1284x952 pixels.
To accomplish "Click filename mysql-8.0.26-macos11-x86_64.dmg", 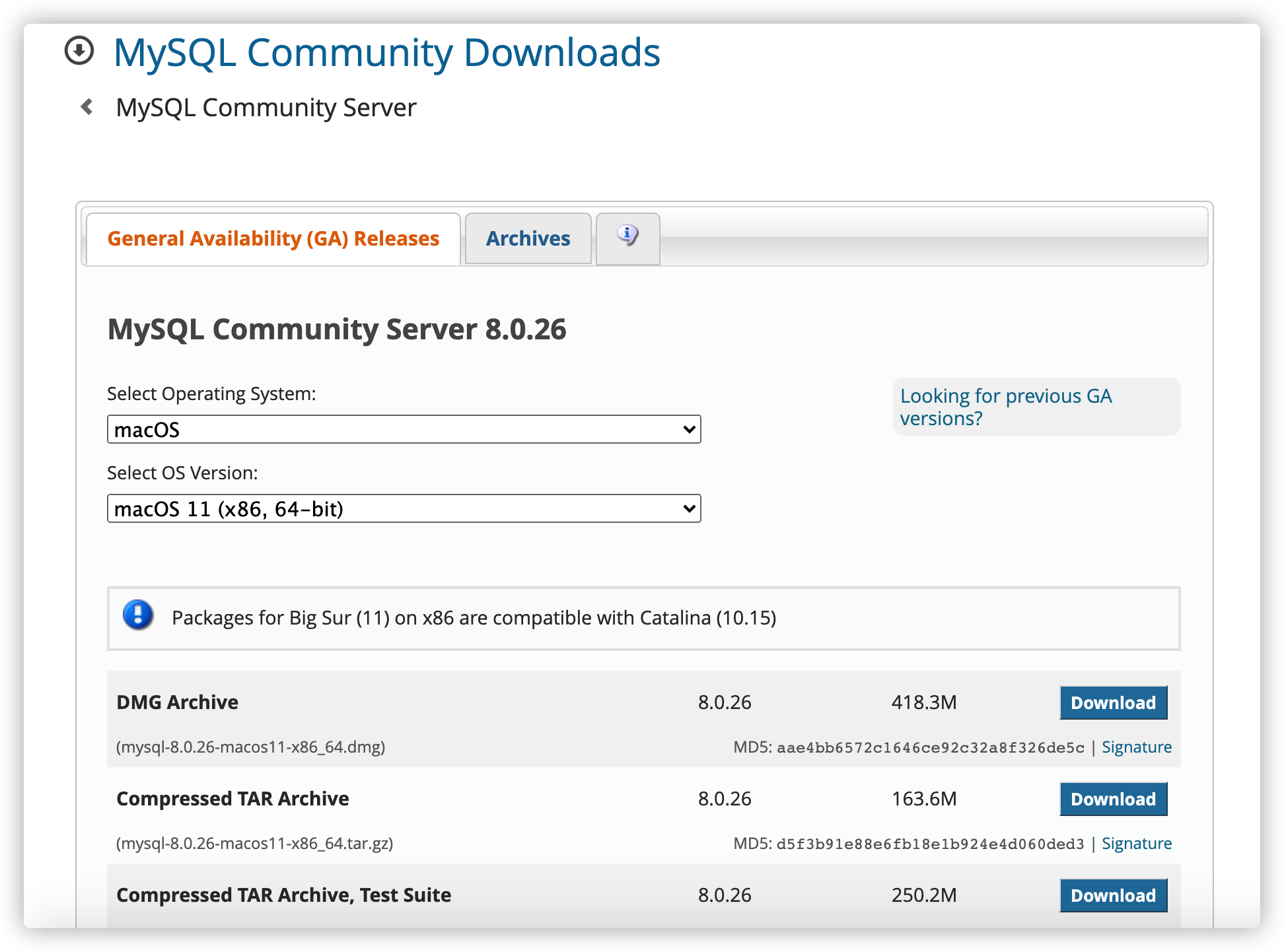I will (x=250, y=747).
